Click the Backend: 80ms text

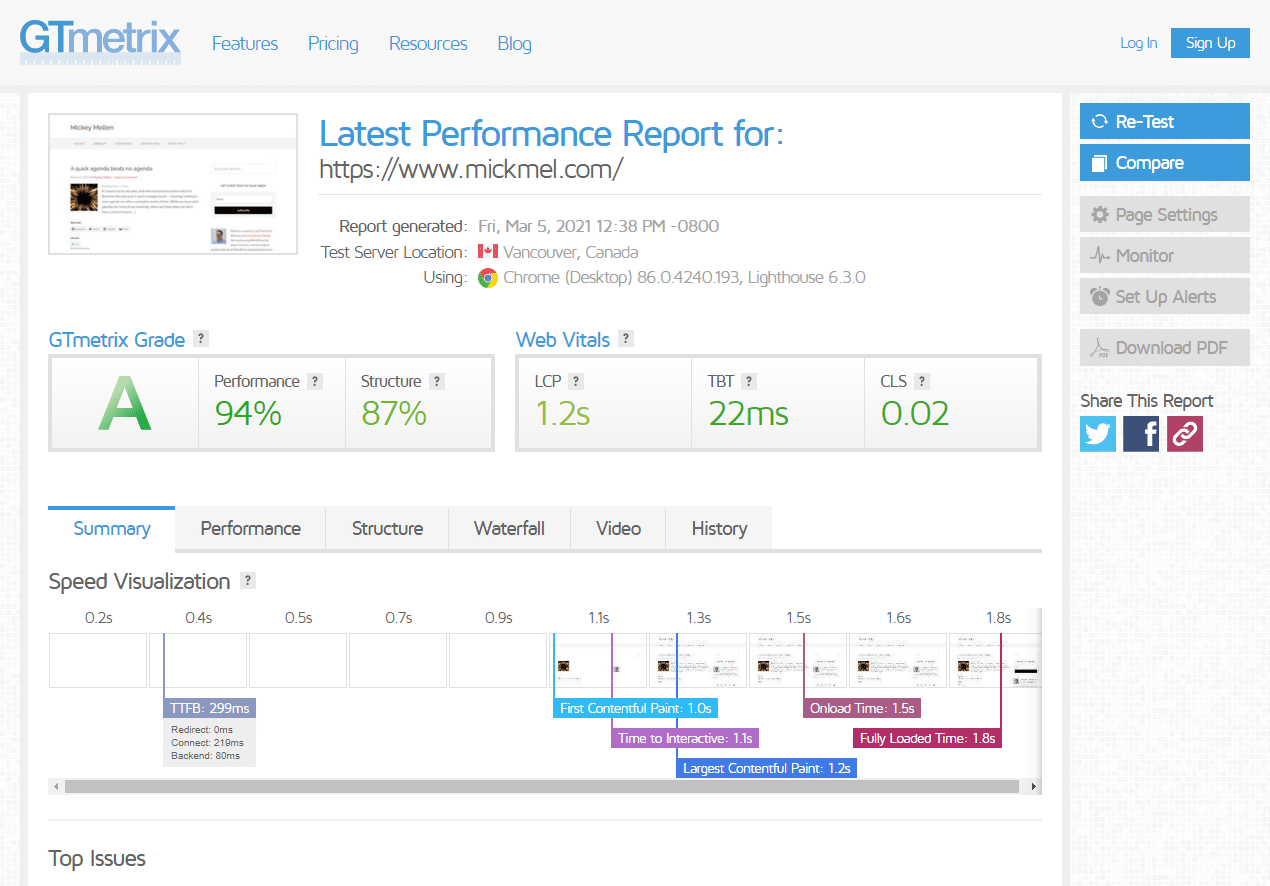click(x=206, y=755)
